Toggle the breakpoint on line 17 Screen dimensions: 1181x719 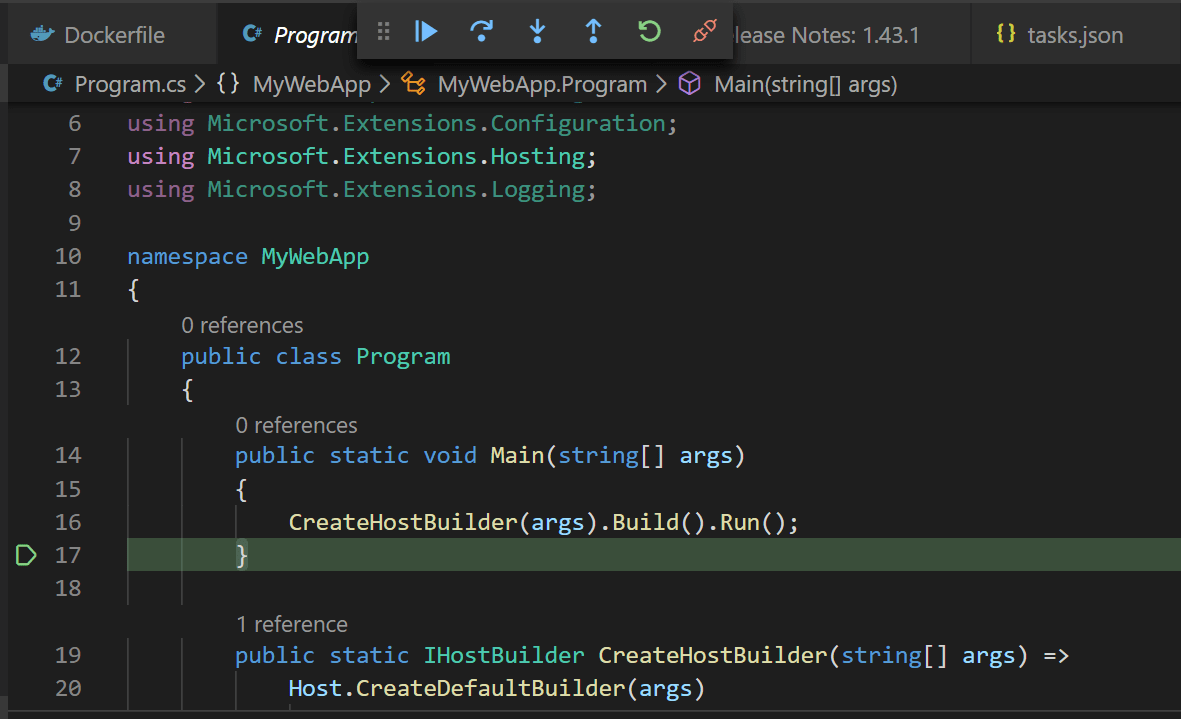[x=25, y=555]
